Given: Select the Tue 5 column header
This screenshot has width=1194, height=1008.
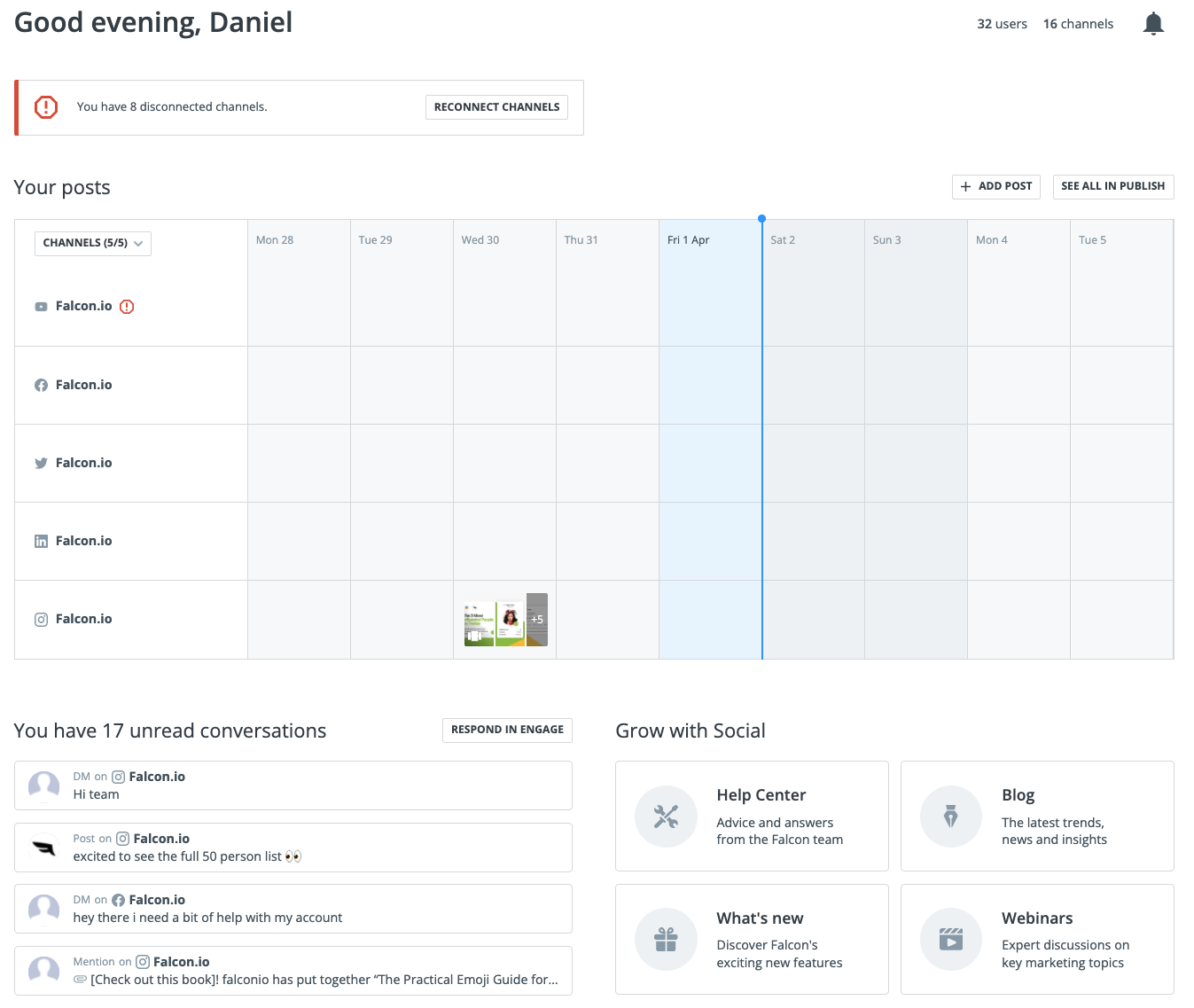Looking at the screenshot, I should 1092,240.
